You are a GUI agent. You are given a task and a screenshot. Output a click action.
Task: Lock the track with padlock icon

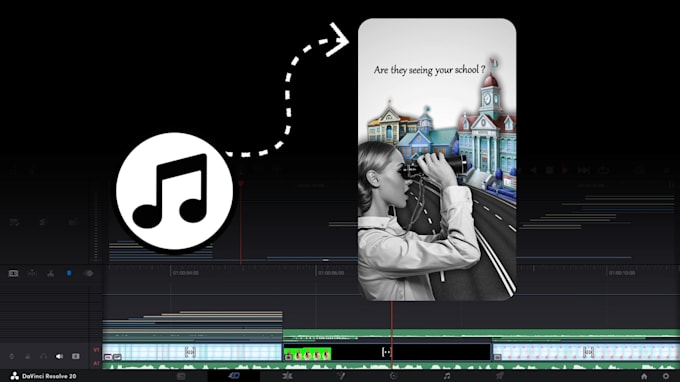pyautogui.click(x=27, y=356)
